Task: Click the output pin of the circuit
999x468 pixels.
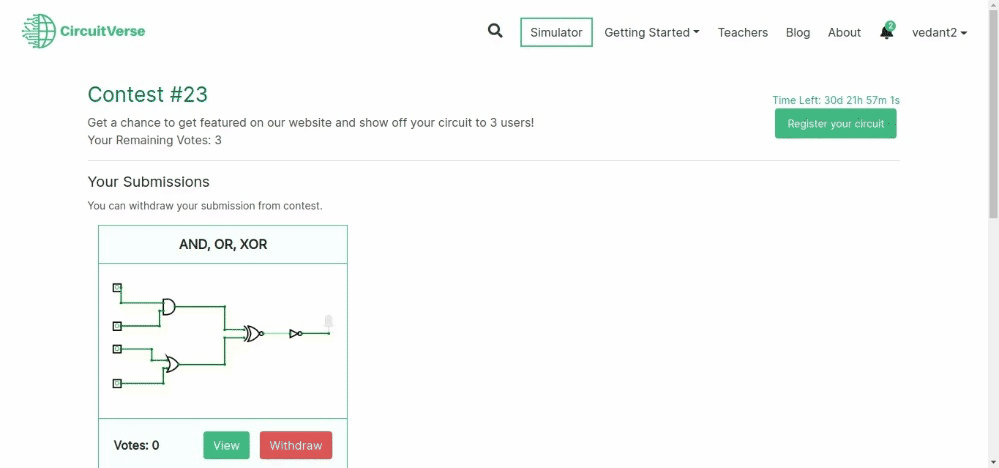Action: [x=328, y=322]
